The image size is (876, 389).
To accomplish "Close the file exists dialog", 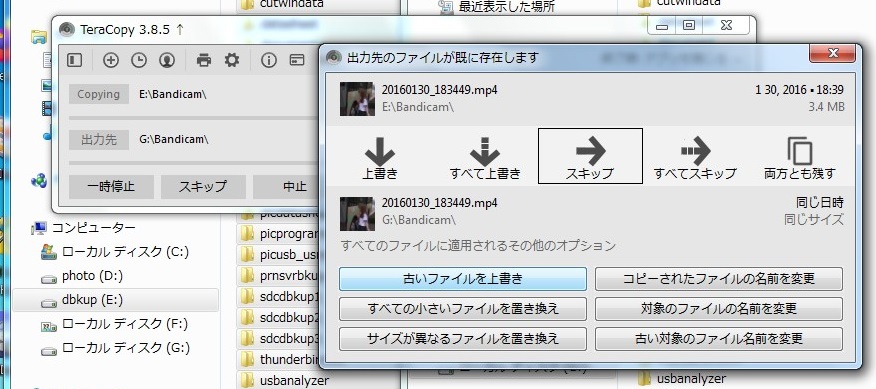I will [x=832, y=54].
